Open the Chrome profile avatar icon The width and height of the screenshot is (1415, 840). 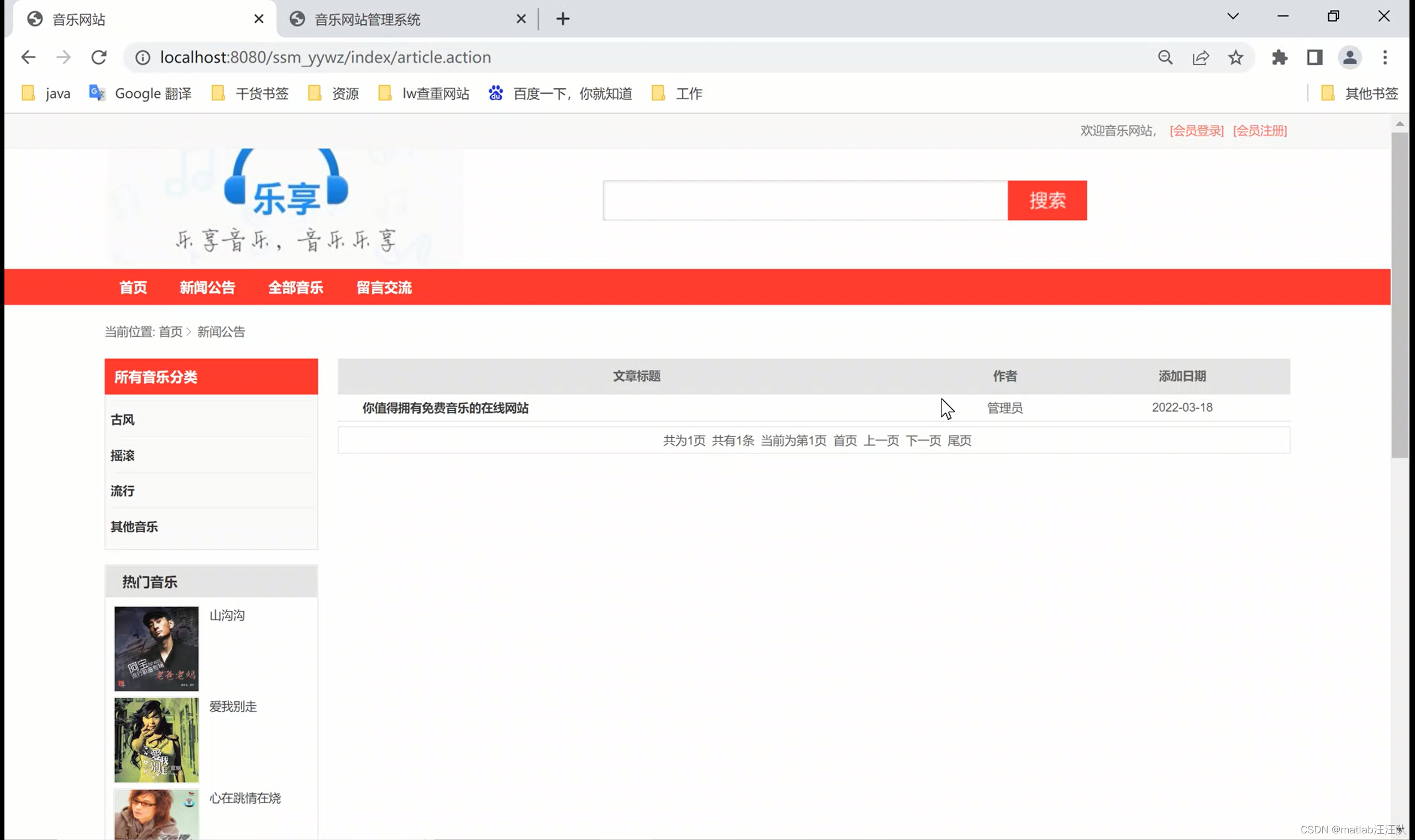coord(1349,57)
